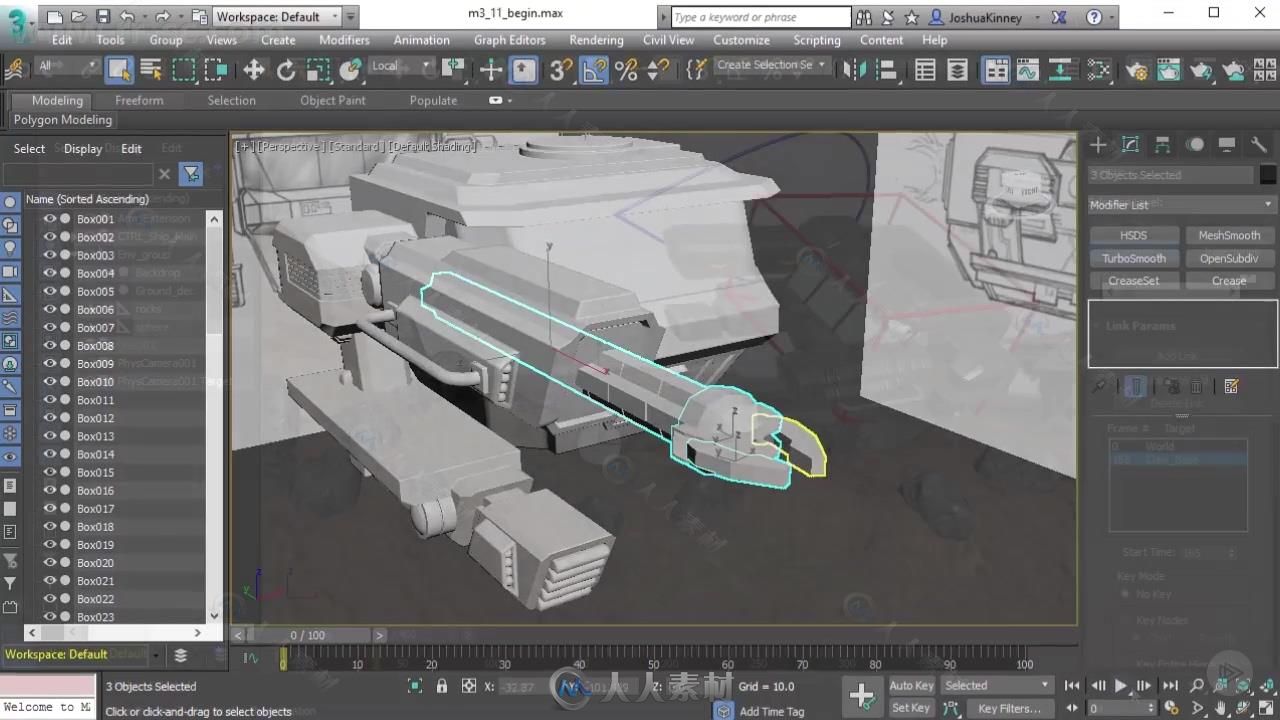Open the Modify command panel tab

[1130, 145]
